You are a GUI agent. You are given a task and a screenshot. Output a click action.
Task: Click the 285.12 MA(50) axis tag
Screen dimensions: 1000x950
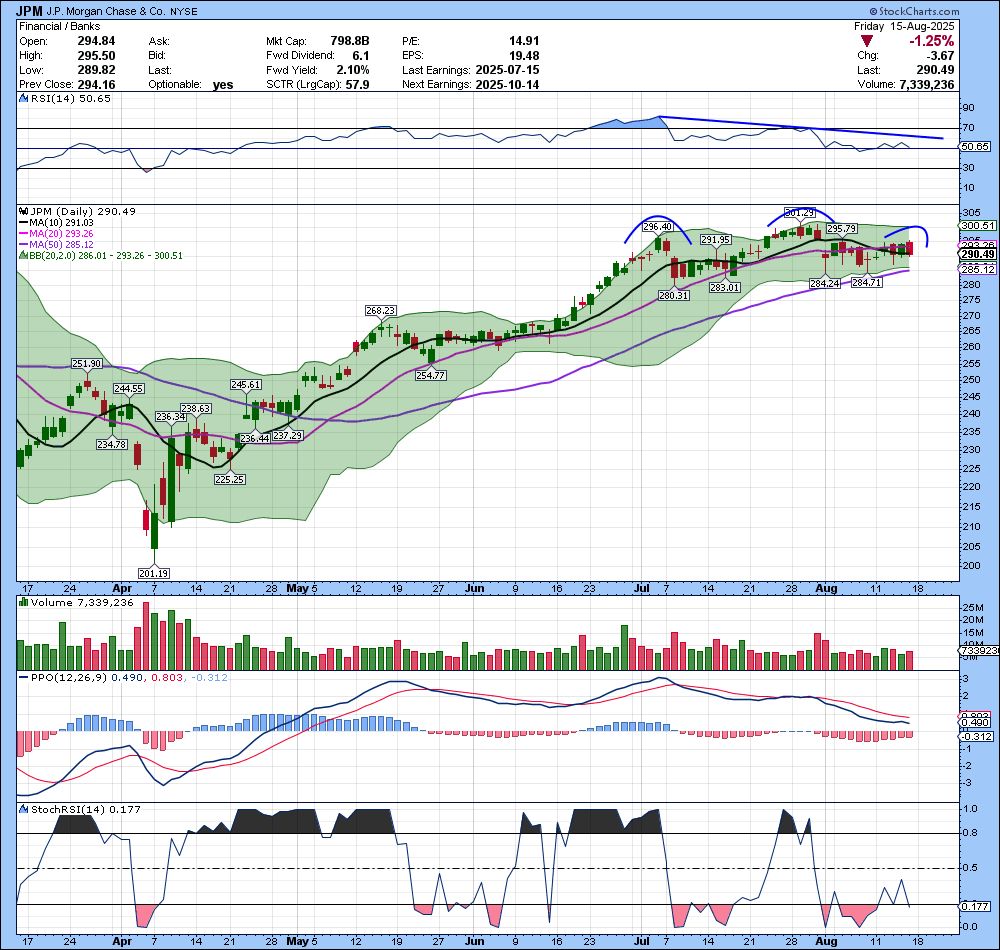click(978, 270)
